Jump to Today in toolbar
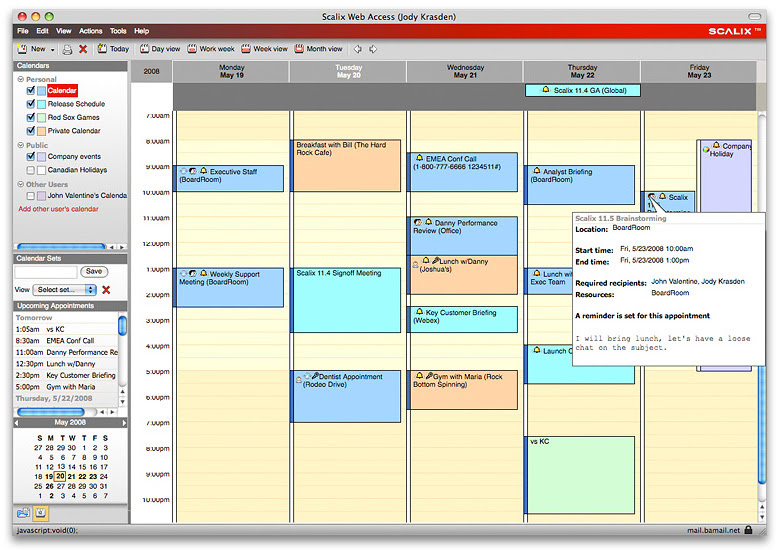 (113, 49)
